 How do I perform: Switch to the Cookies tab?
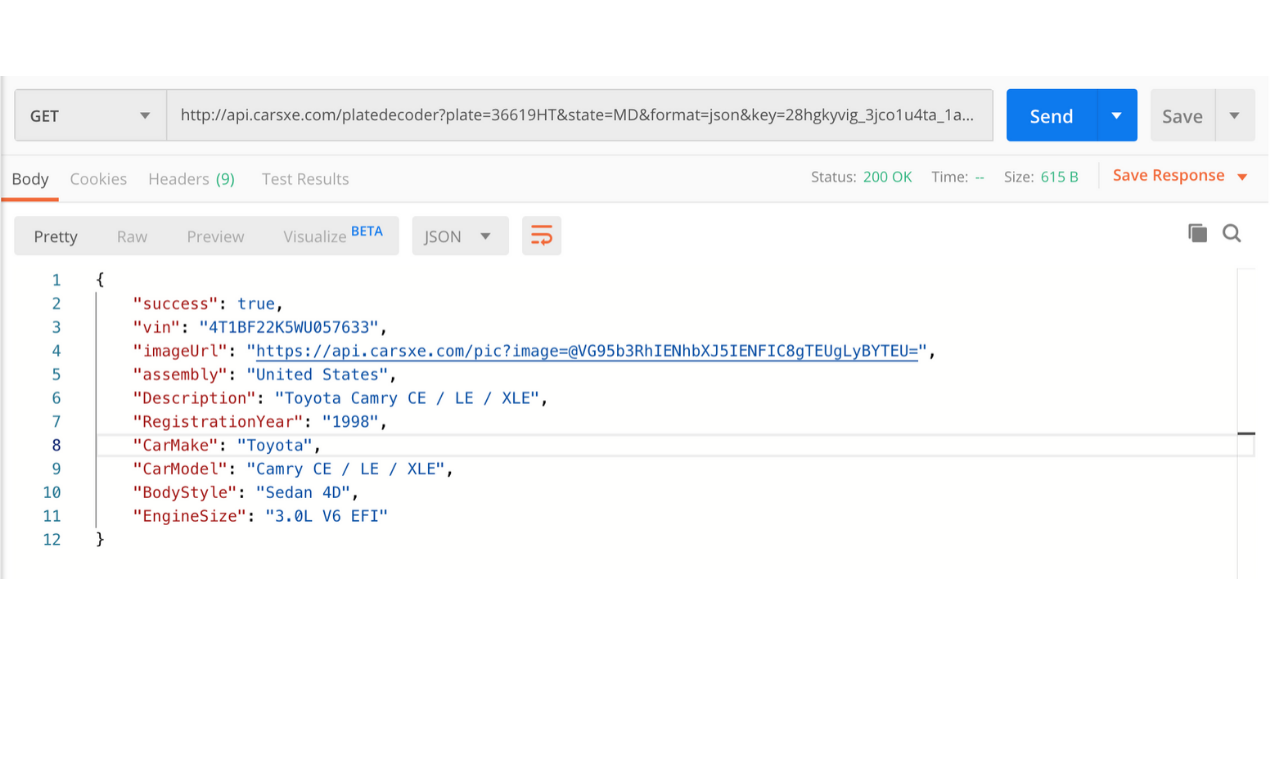98,179
